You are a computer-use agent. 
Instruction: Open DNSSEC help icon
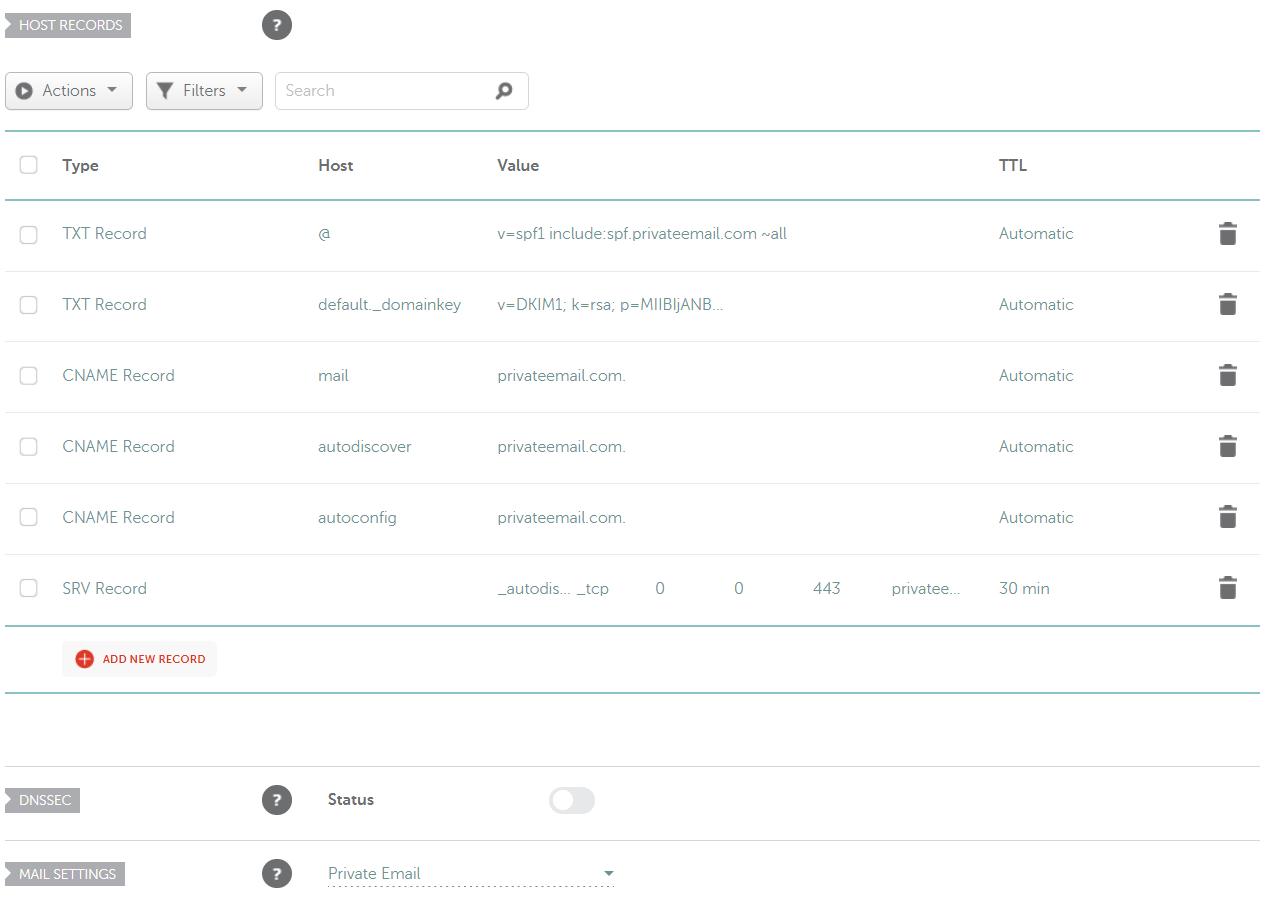277,800
